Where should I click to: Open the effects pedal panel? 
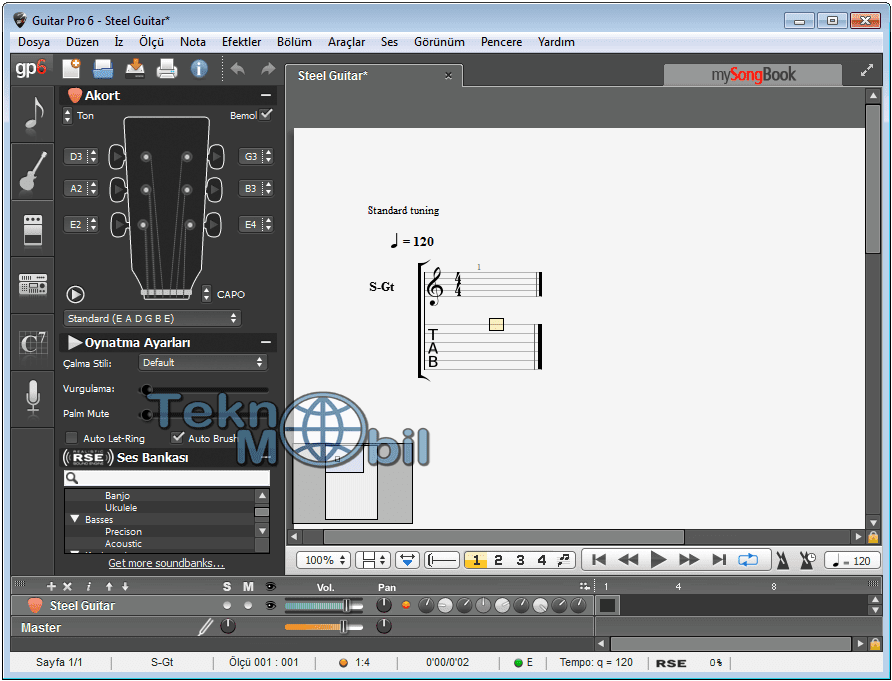[x=33, y=229]
